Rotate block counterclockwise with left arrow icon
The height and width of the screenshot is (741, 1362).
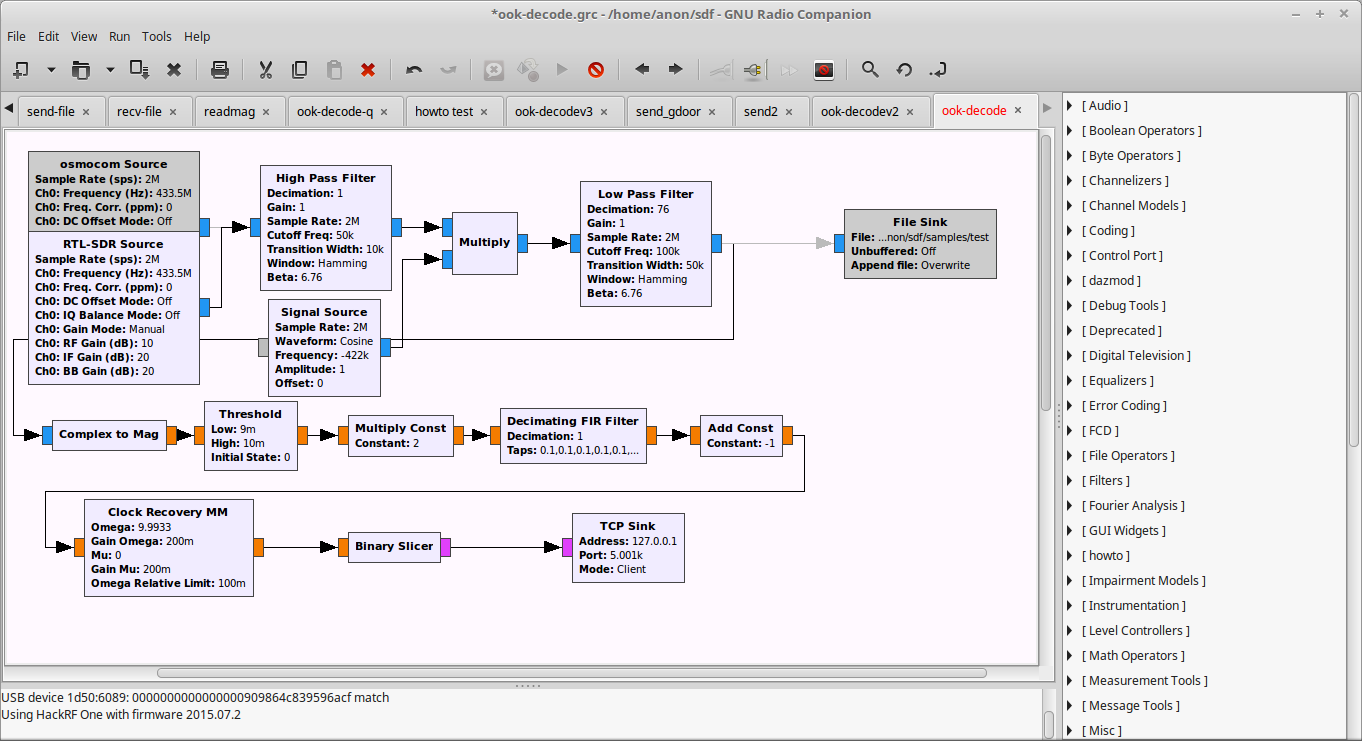pos(642,70)
